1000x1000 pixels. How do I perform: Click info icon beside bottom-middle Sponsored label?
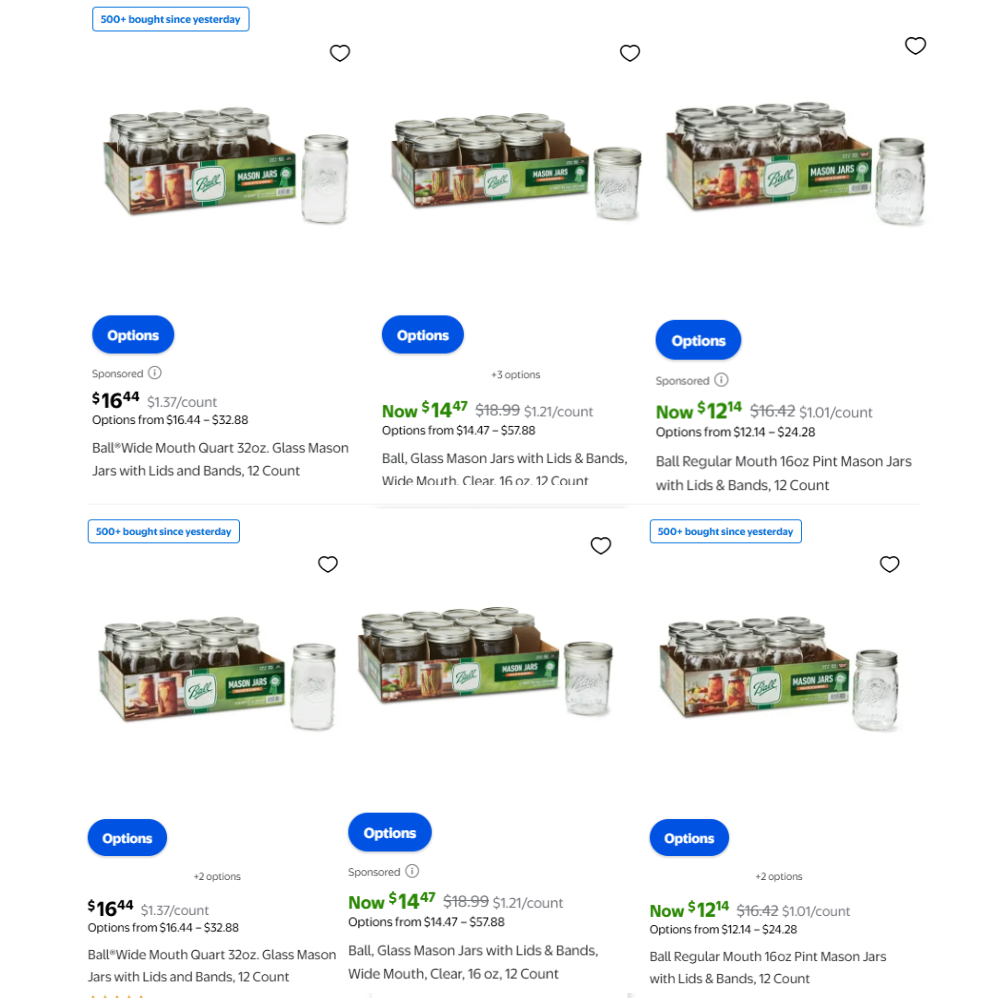coord(413,871)
